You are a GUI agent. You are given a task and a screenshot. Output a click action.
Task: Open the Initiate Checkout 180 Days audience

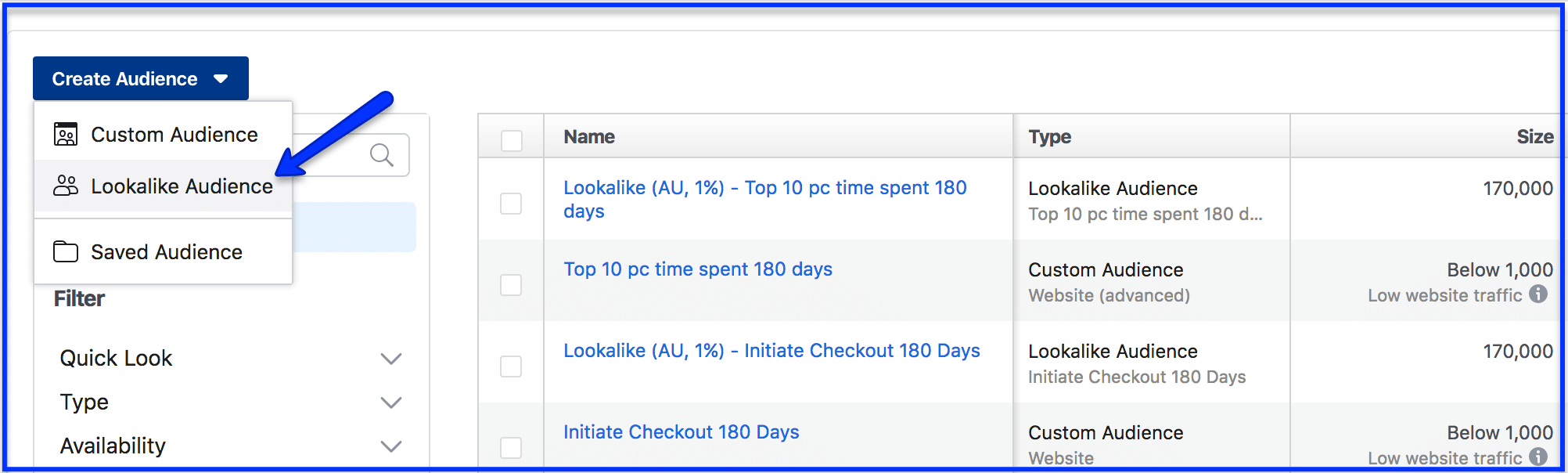coord(682,432)
